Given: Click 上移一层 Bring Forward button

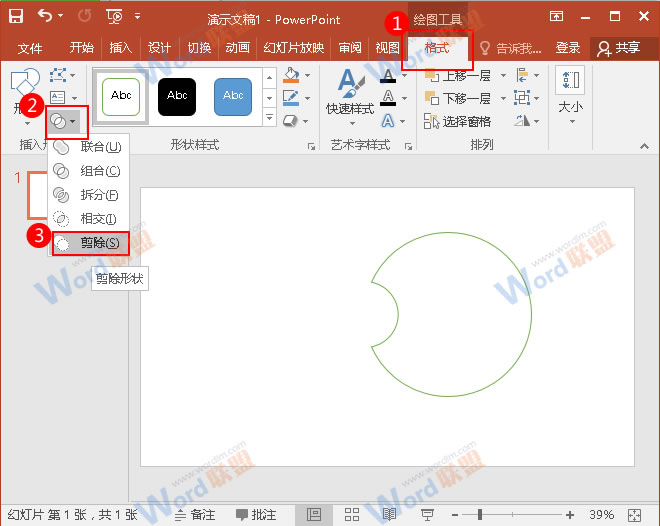Looking at the screenshot, I should pos(458,76).
